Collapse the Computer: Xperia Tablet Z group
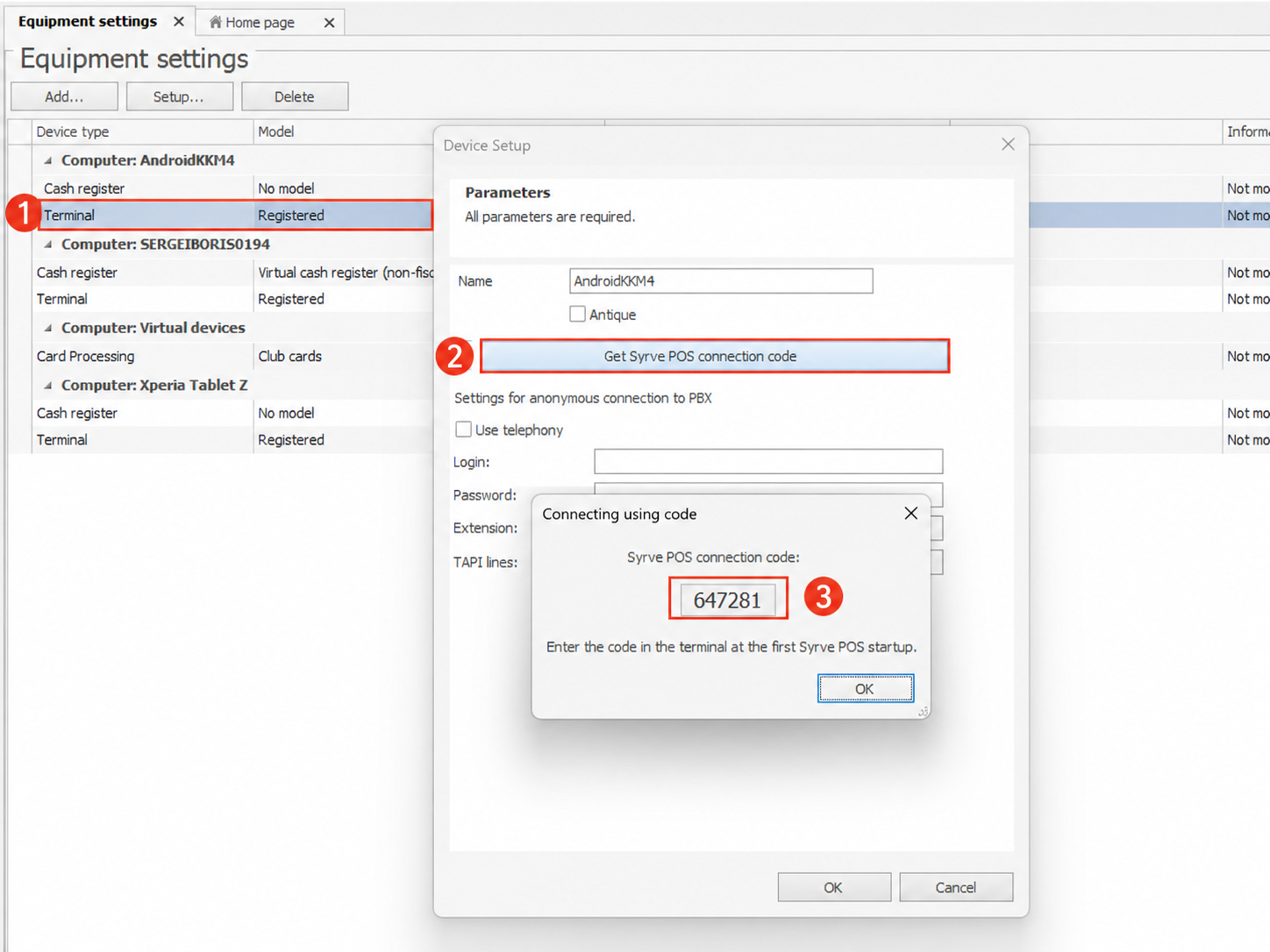Image resolution: width=1270 pixels, height=952 pixels. click(x=48, y=385)
